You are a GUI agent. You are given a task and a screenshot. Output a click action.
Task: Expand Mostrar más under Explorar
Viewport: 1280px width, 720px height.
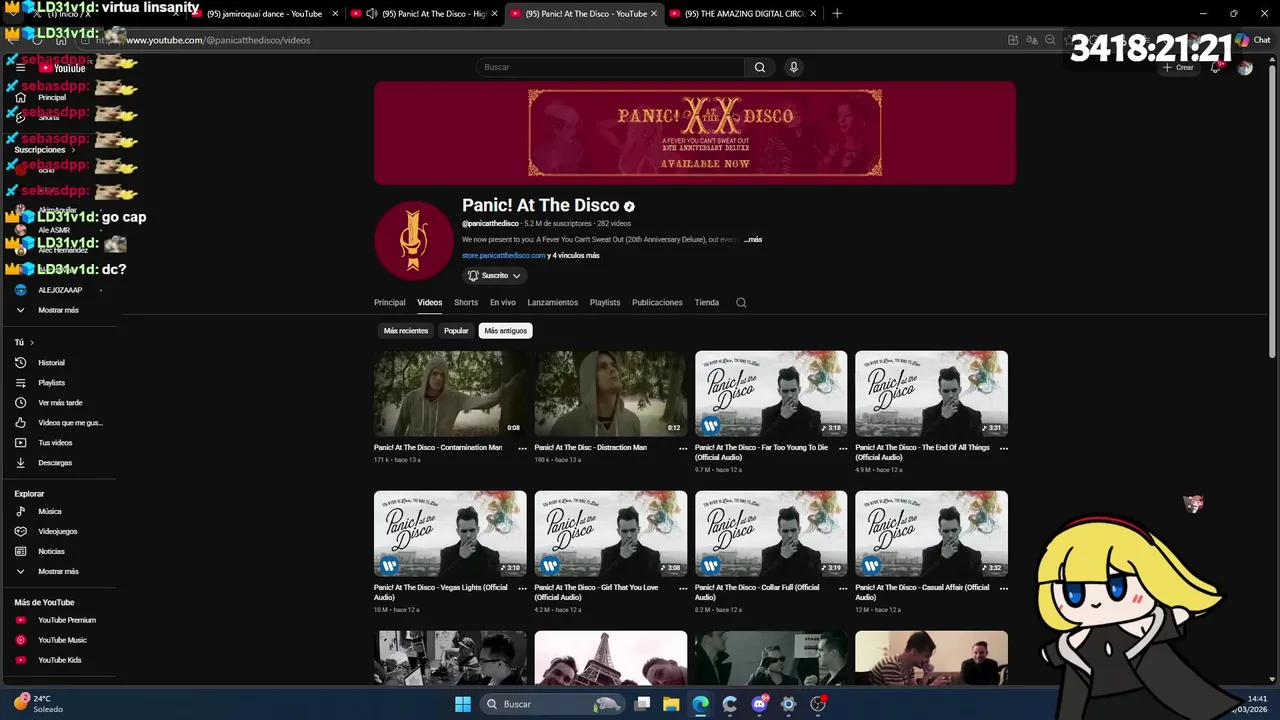point(60,571)
